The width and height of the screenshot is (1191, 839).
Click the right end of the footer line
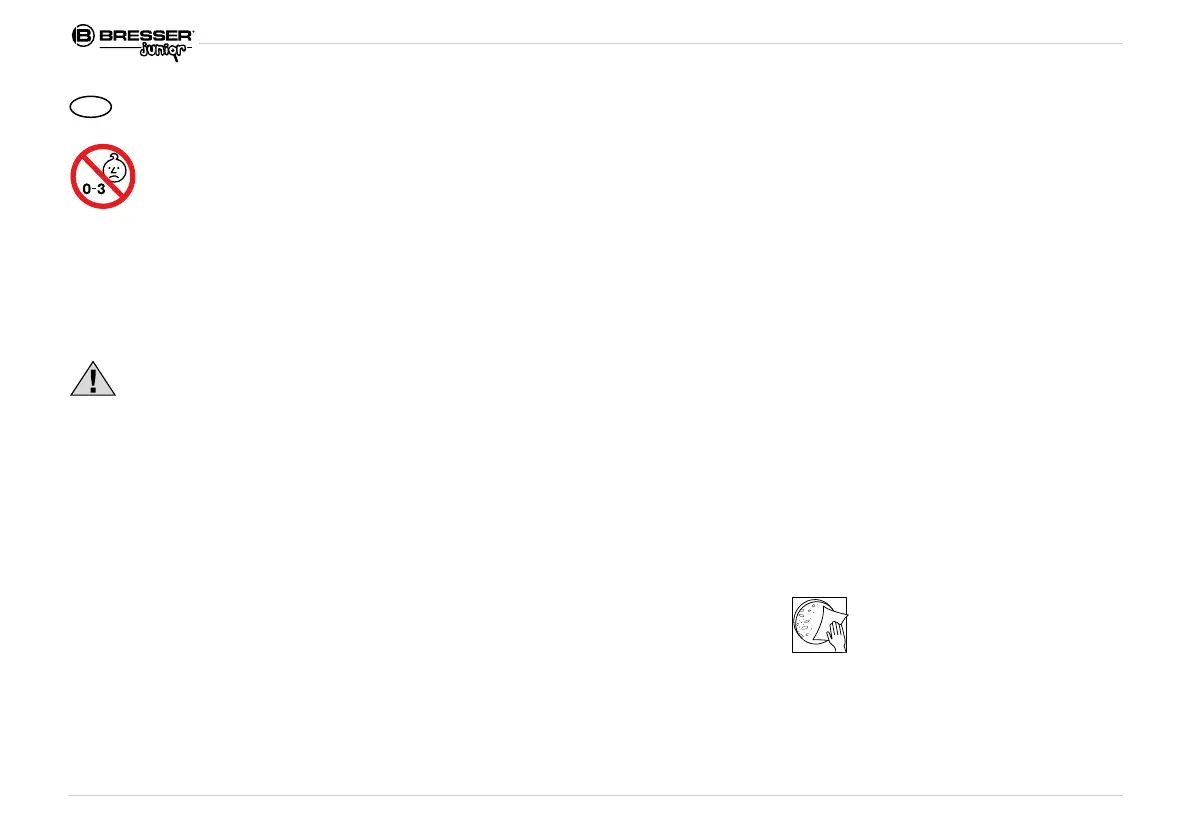coord(1120,796)
